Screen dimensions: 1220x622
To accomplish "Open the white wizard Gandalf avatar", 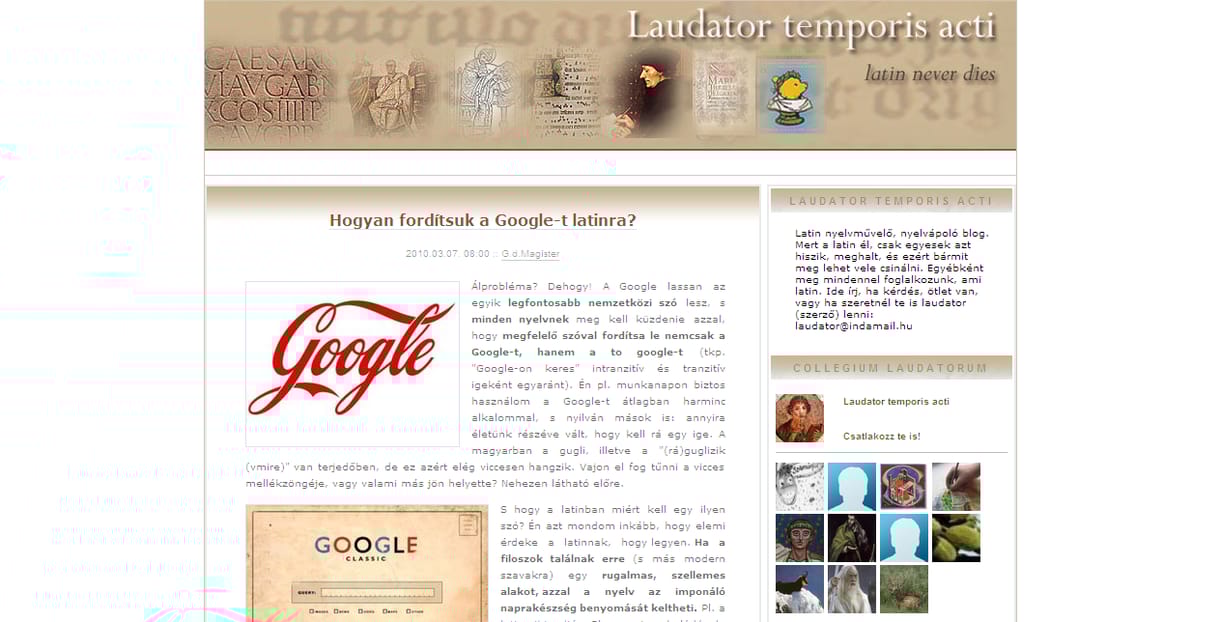I will tap(852, 589).
